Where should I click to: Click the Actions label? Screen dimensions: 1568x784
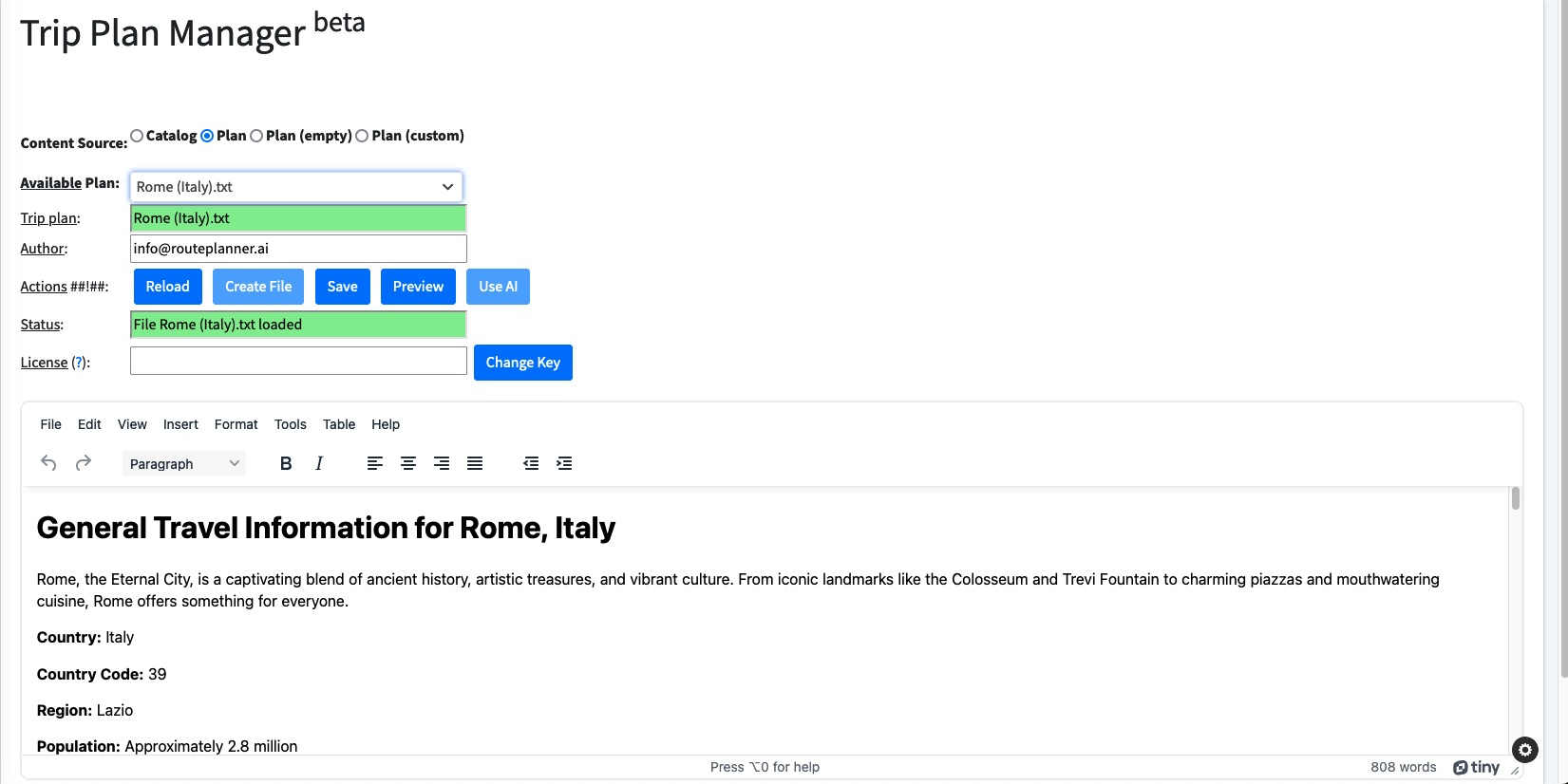point(44,287)
